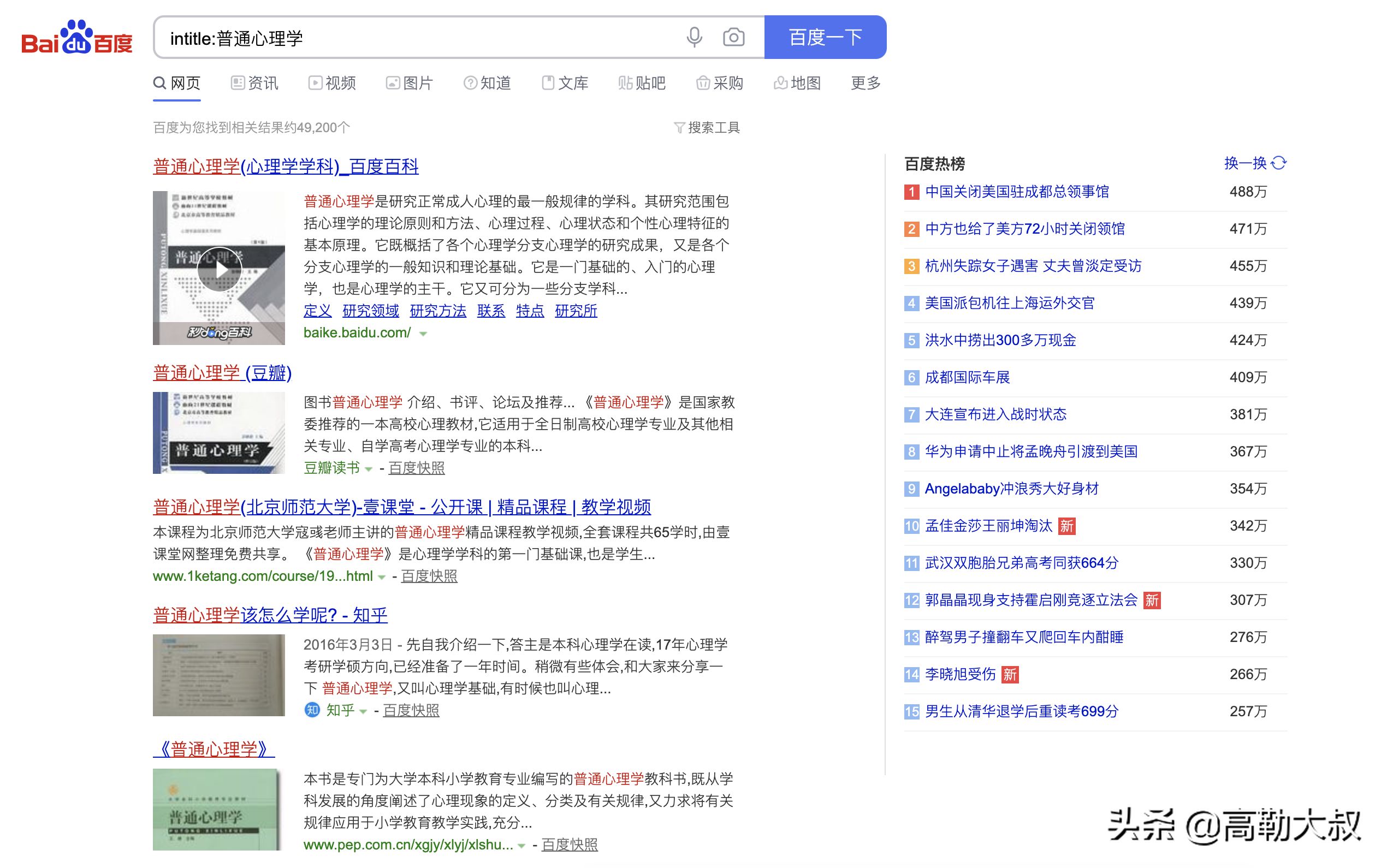Switch to the 采购 tab
Viewport: 1387px width, 868px height.
coord(719,83)
